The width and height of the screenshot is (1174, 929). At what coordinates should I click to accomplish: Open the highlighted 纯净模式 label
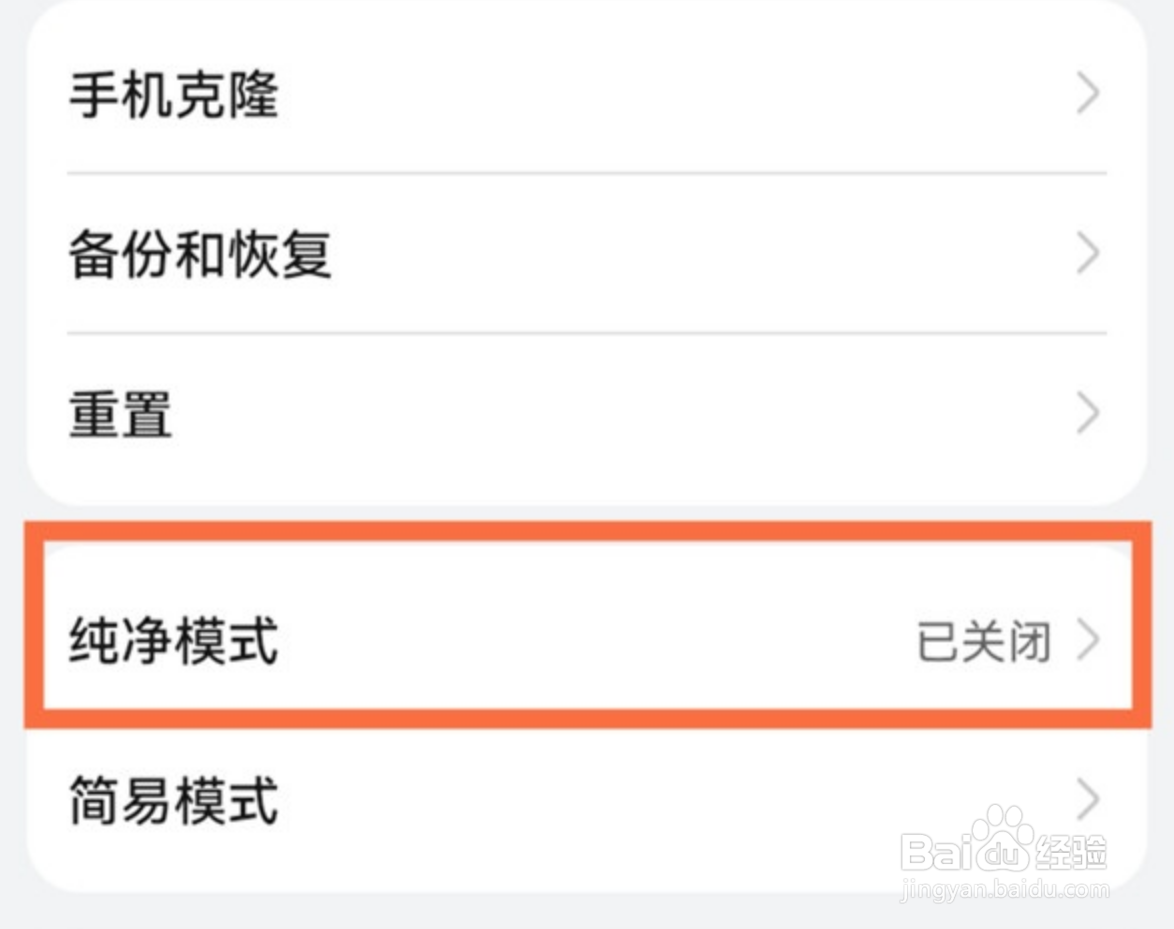(x=174, y=641)
